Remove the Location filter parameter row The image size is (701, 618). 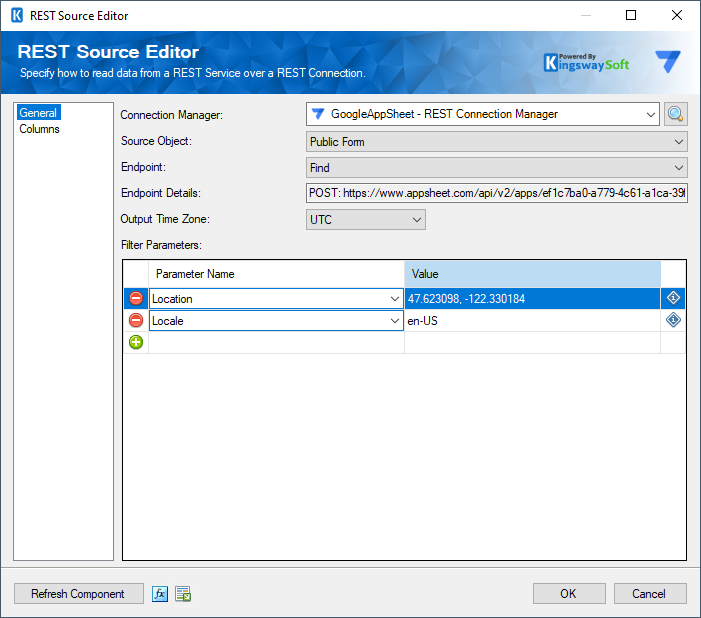pyautogui.click(x=136, y=298)
